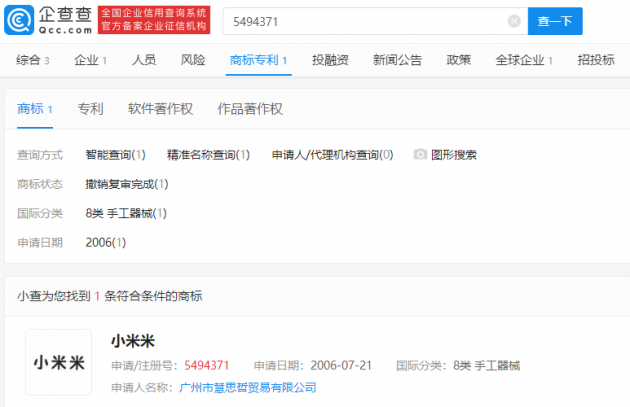Click the application date 2006-07-21 text
The width and height of the screenshot is (630, 407).
tap(341, 365)
